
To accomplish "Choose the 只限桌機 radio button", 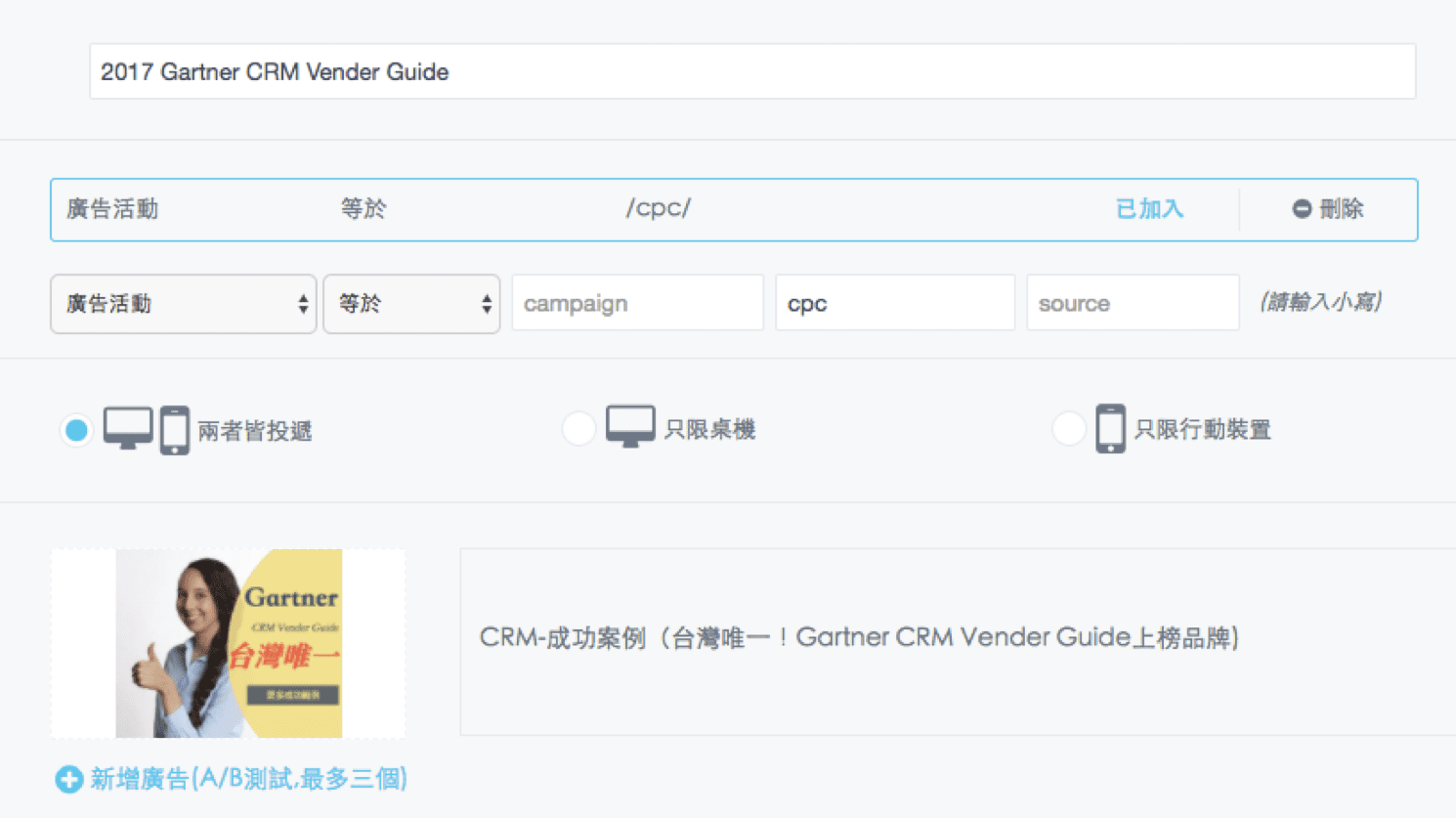I will (578, 428).
